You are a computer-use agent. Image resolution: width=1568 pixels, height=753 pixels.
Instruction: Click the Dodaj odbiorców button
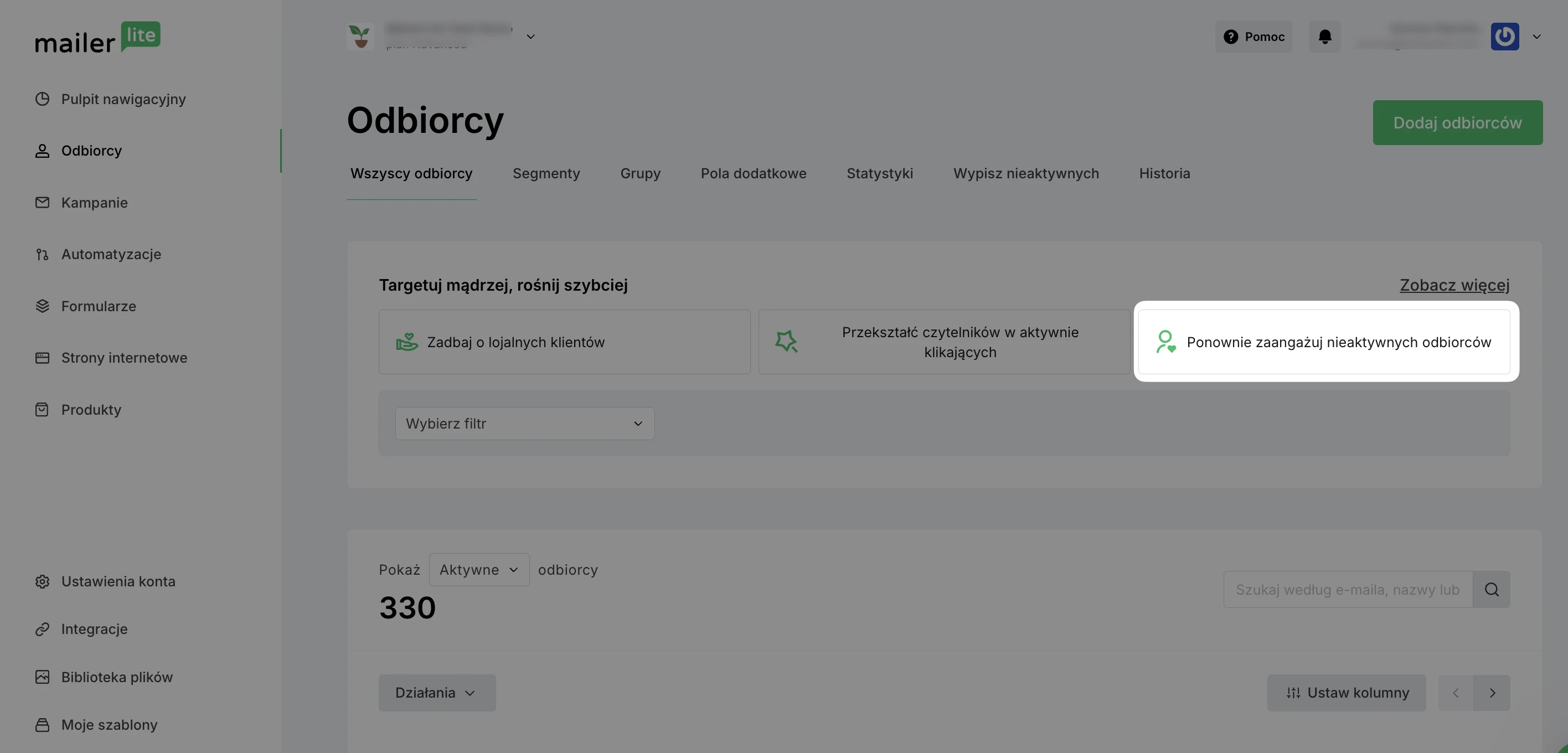[x=1457, y=122]
